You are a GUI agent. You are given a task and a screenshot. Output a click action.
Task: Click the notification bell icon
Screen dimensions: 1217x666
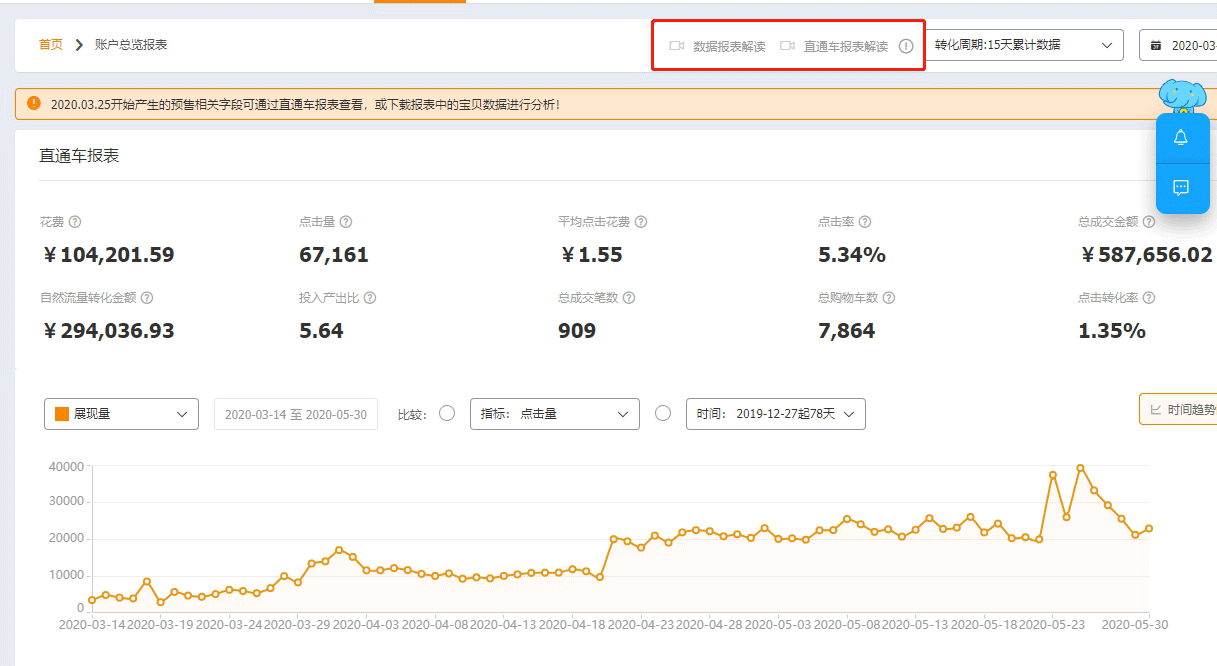pos(1180,138)
